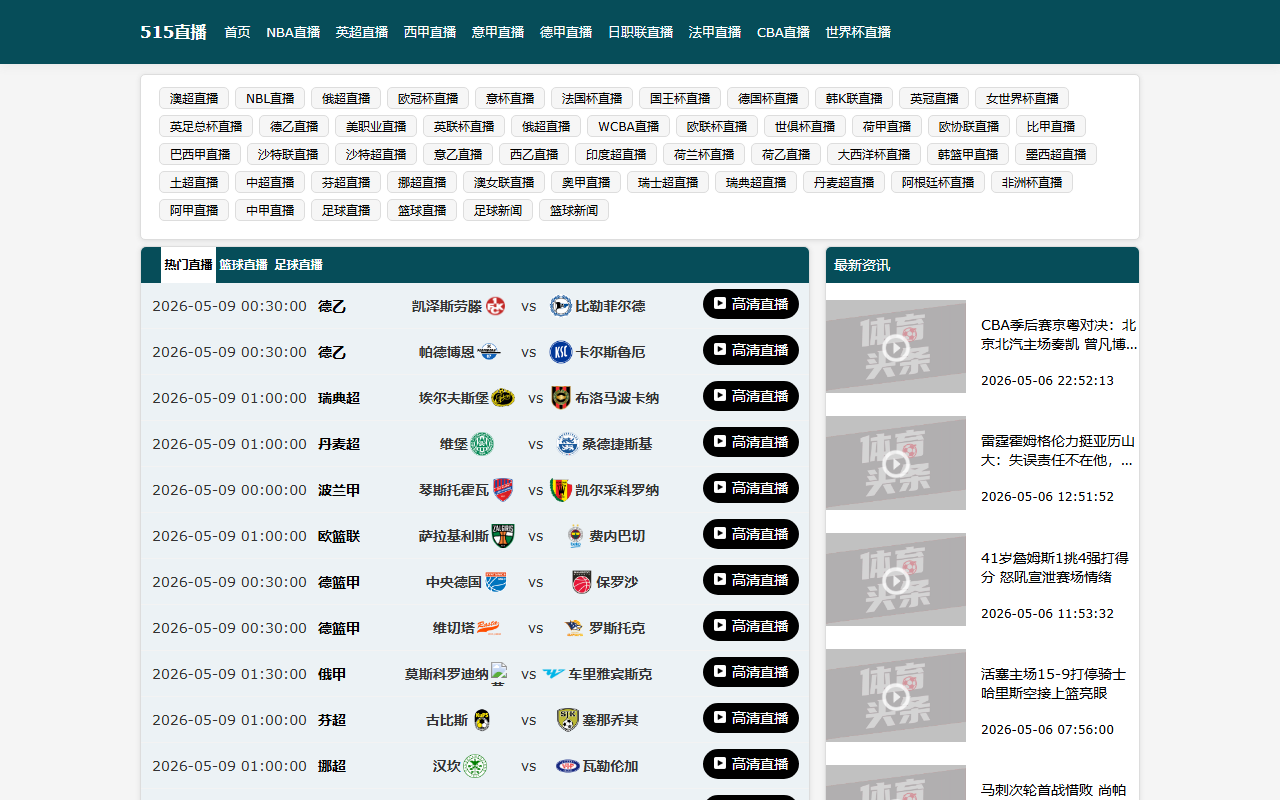This screenshot has width=1280, height=800.
Task: Watch 高清直播 for 帕德博恩 vs 卡尔斯鲁厄
Action: click(751, 350)
